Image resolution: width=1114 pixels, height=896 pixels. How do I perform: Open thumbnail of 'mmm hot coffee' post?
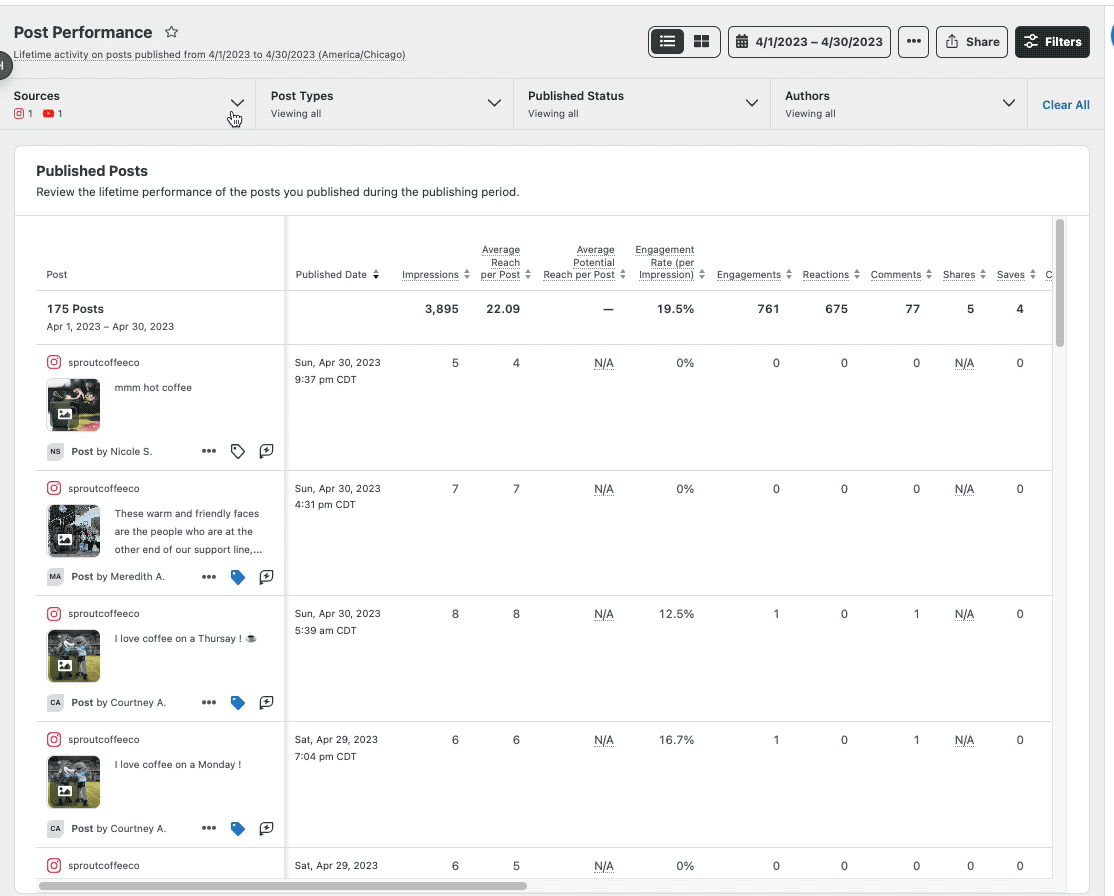73,405
